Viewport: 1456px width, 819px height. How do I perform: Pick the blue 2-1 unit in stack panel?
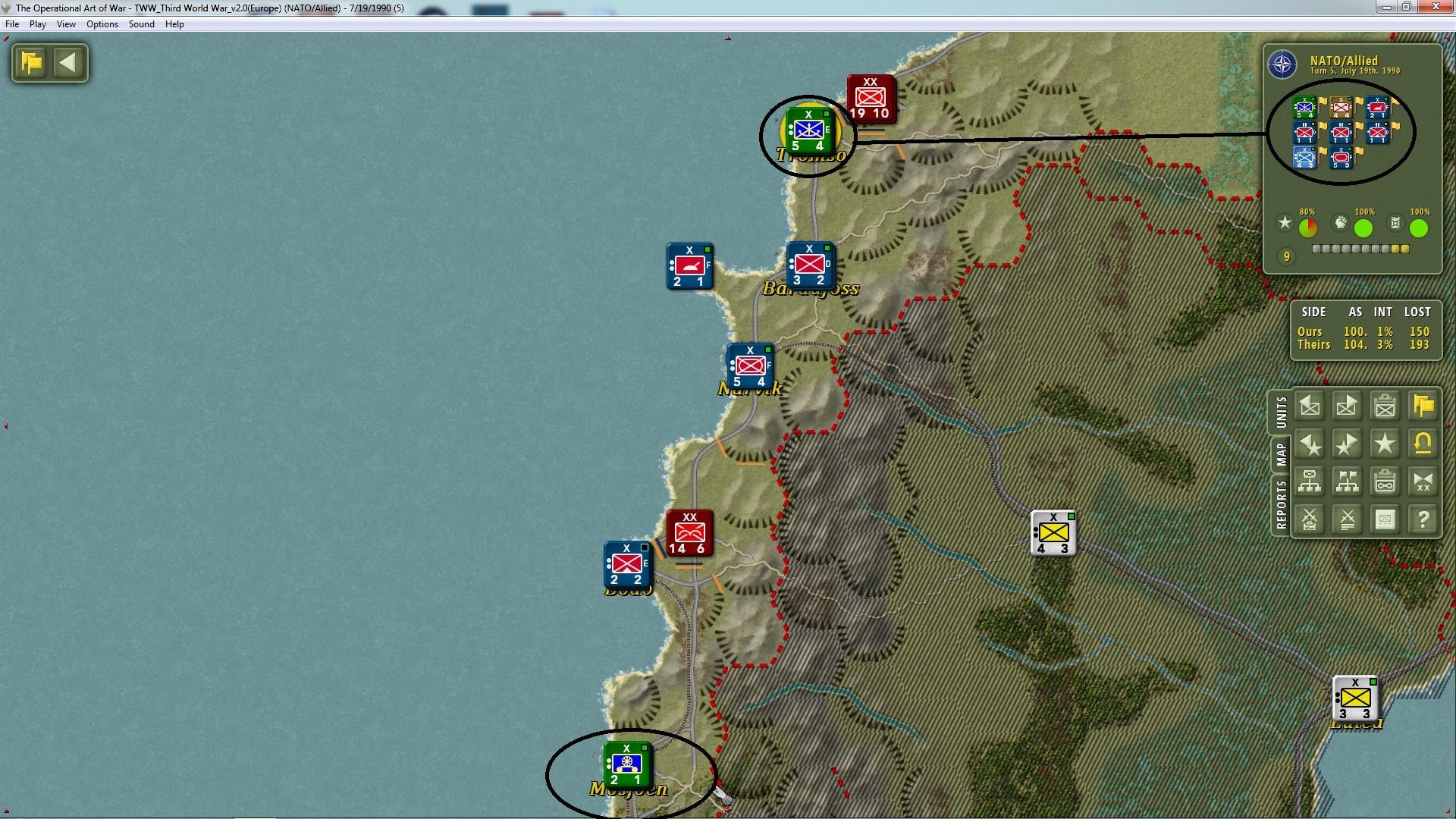[x=1377, y=108]
